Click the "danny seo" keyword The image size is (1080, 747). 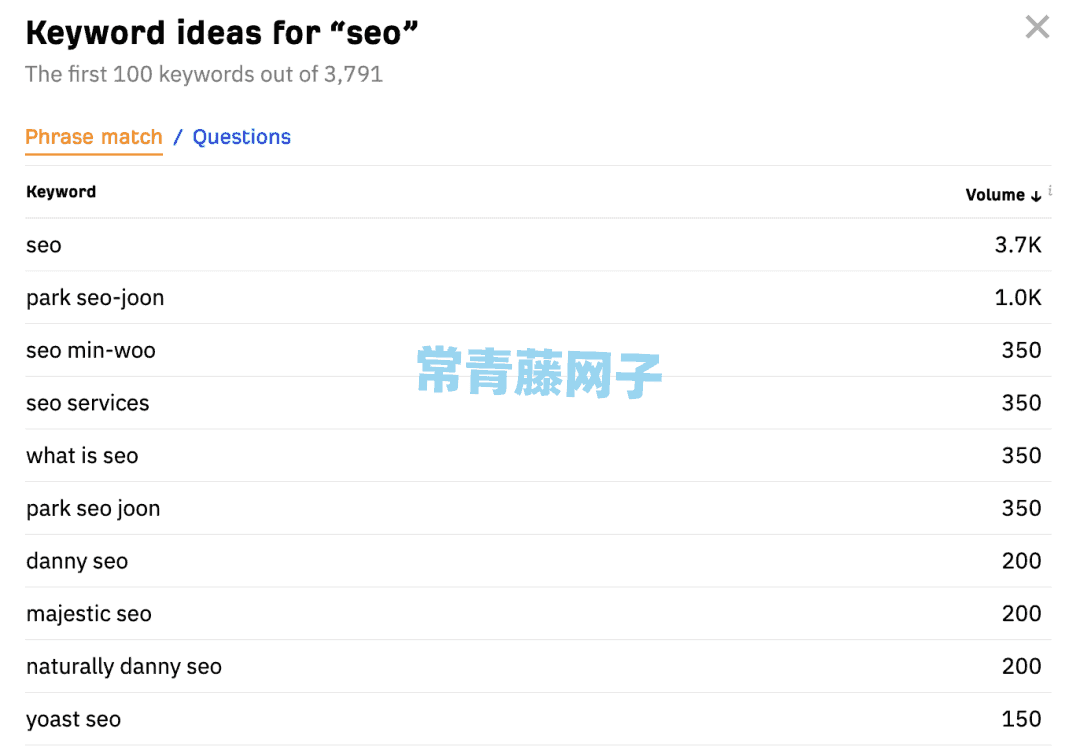point(77,561)
